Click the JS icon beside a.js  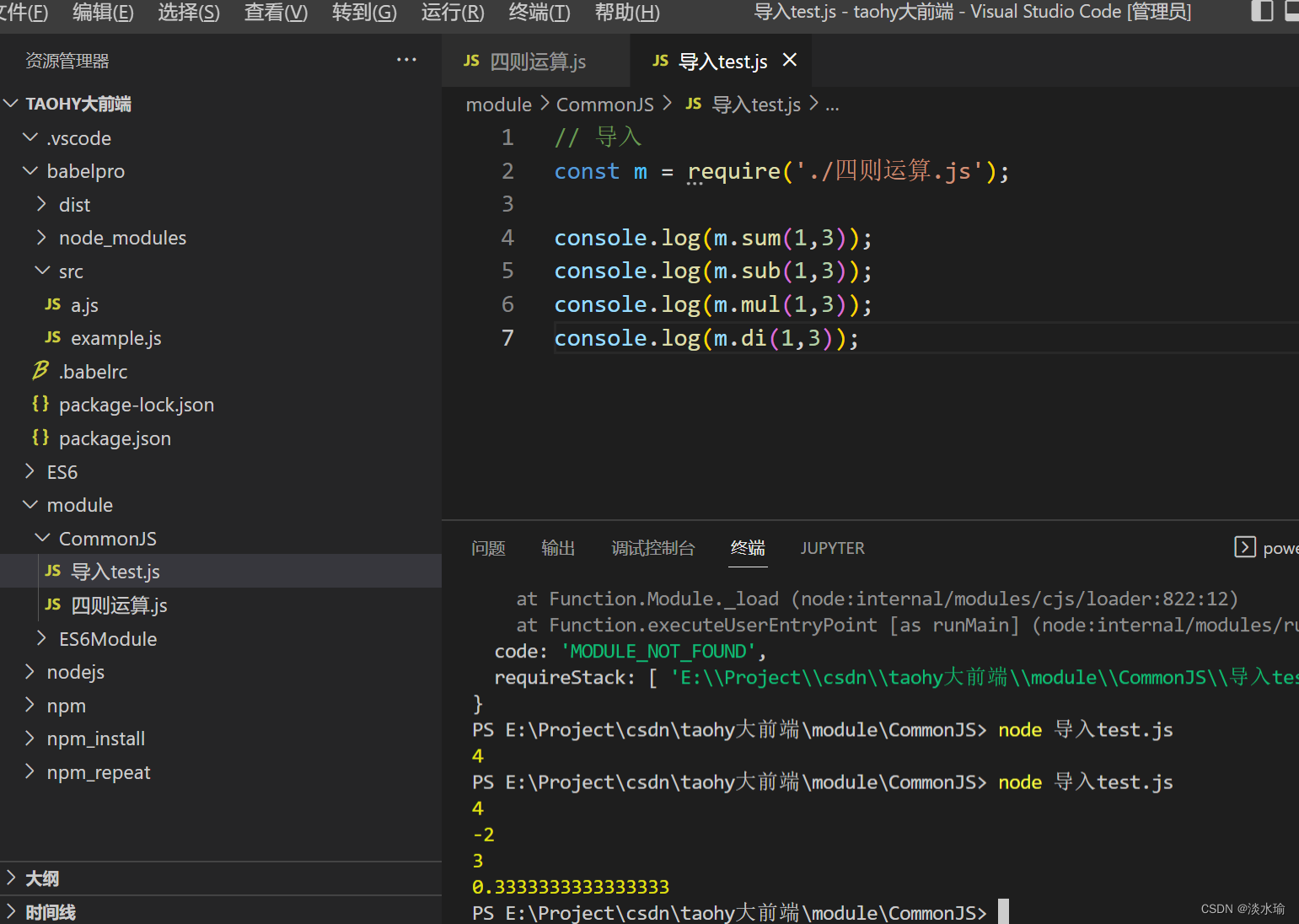pyautogui.click(x=53, y=304)
